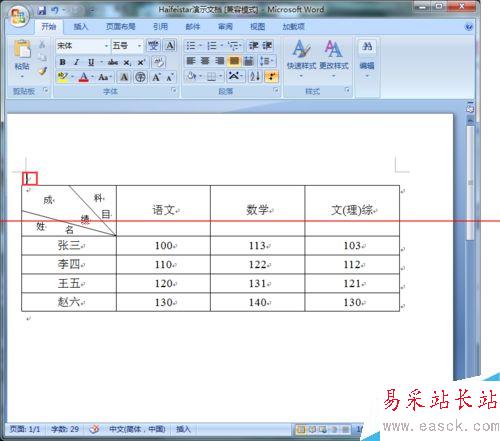Switch to 页面布局 tab

point(121,26)
